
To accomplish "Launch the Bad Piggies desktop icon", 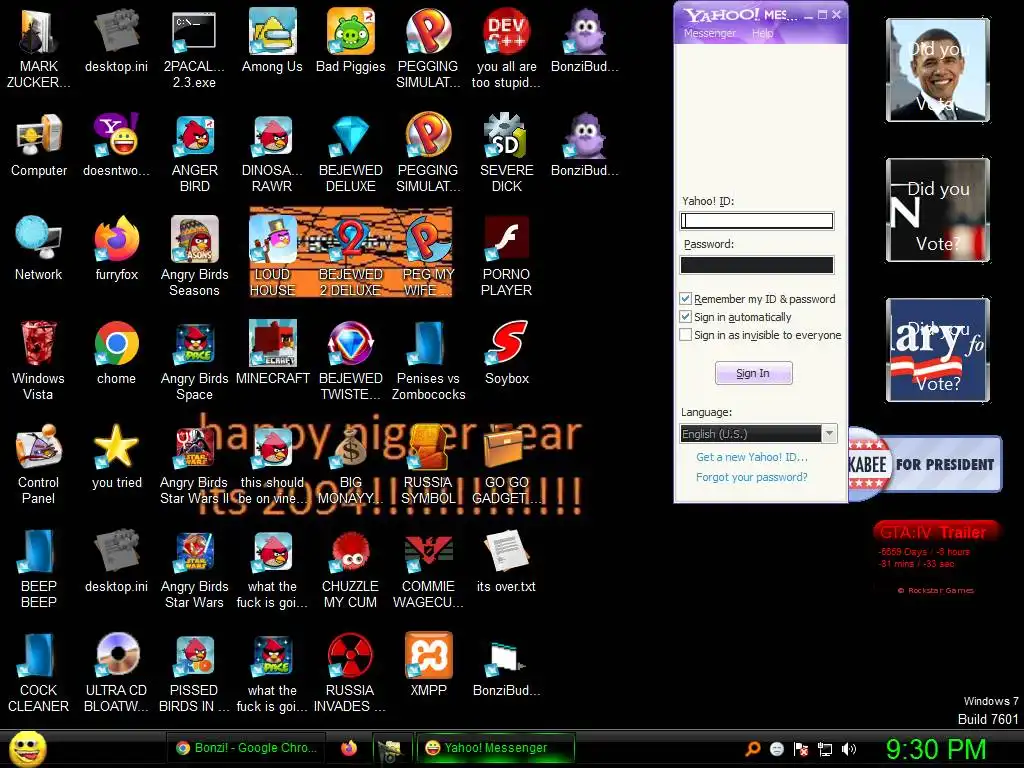I will click(x=351, y=40).
